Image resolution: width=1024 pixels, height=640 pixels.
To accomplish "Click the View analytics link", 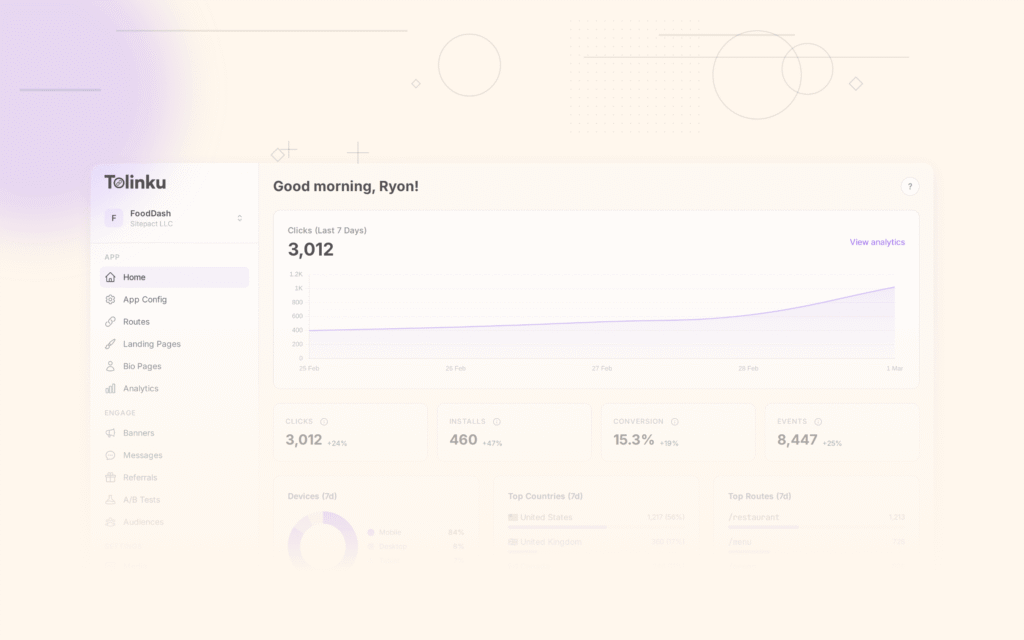I will [x=877, y=242].
